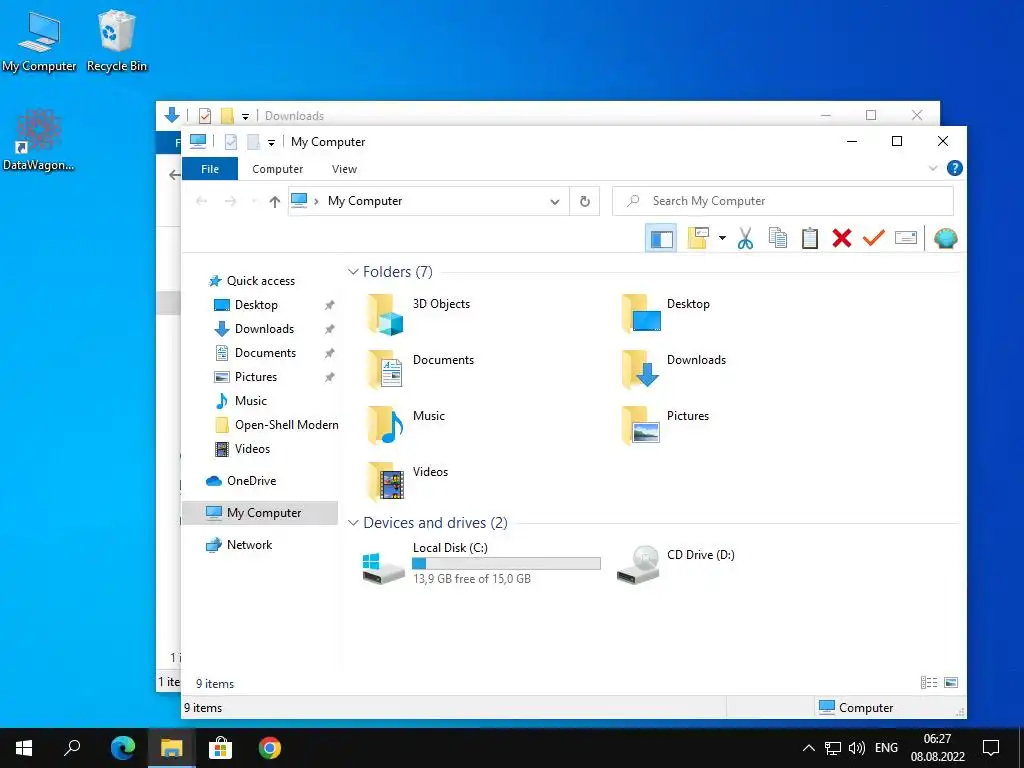Open the File ribbon tab
Image resolution: width=1024 pixels, height=768 pixels.
(x=210, y=169)
